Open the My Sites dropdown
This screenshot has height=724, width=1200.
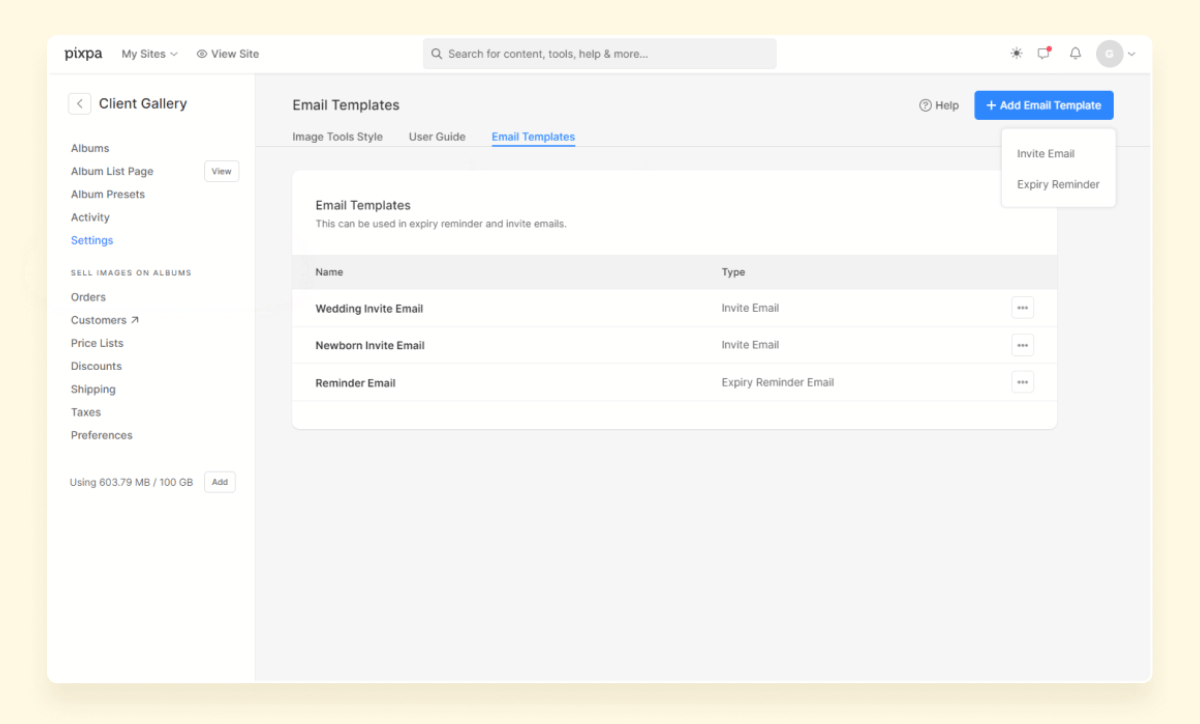149,54
